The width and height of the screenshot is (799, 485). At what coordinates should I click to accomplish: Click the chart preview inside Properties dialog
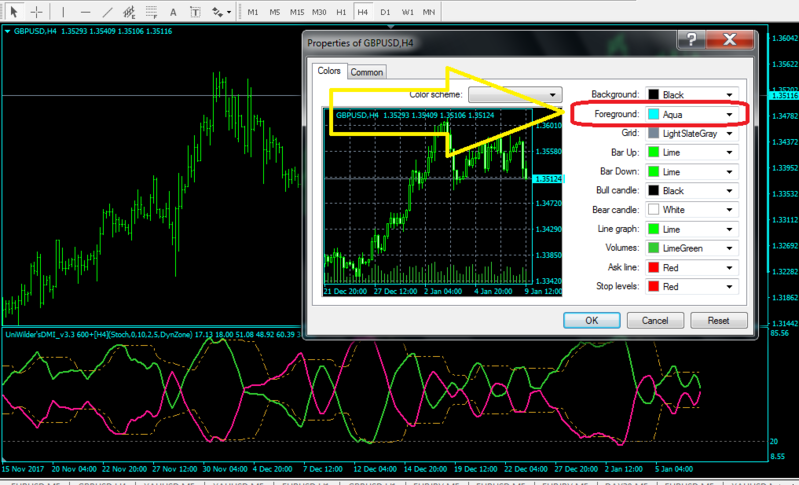click(x=443, y=202)
